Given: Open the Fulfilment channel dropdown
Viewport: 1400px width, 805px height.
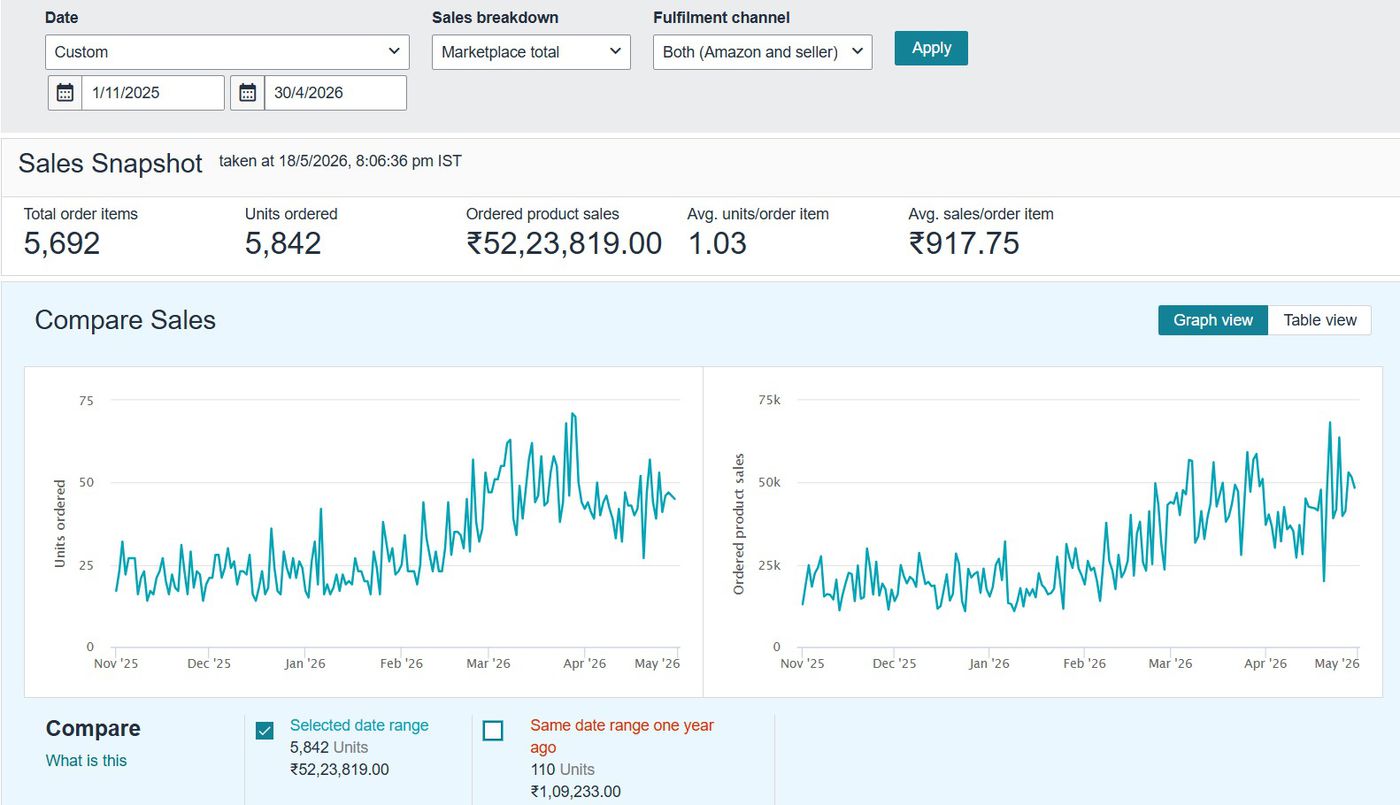Looking at the screenshot, I should [x=762, y=52].
